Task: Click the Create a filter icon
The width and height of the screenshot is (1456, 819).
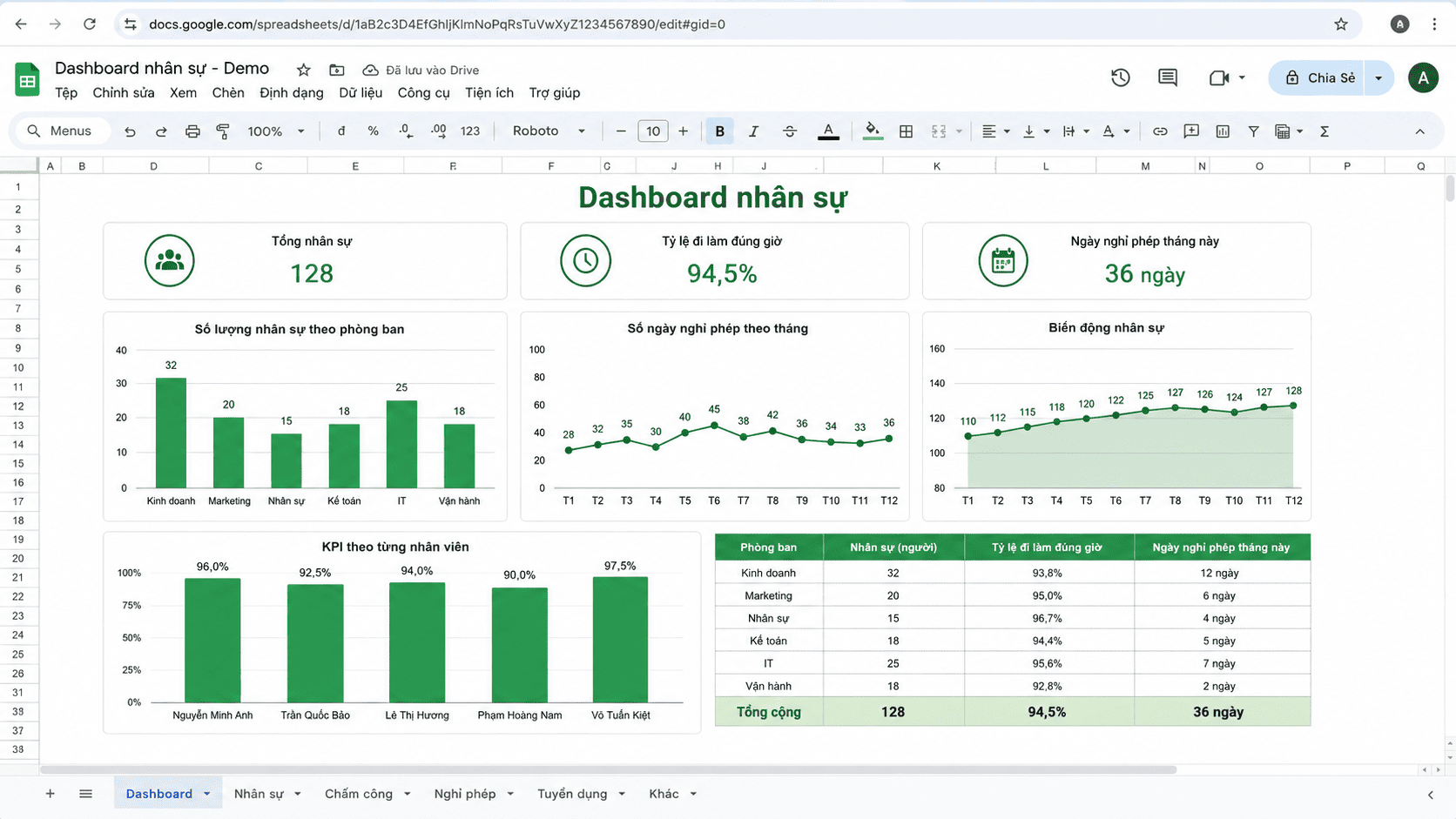Action: pyautogui.click(x=1253, y=131)
